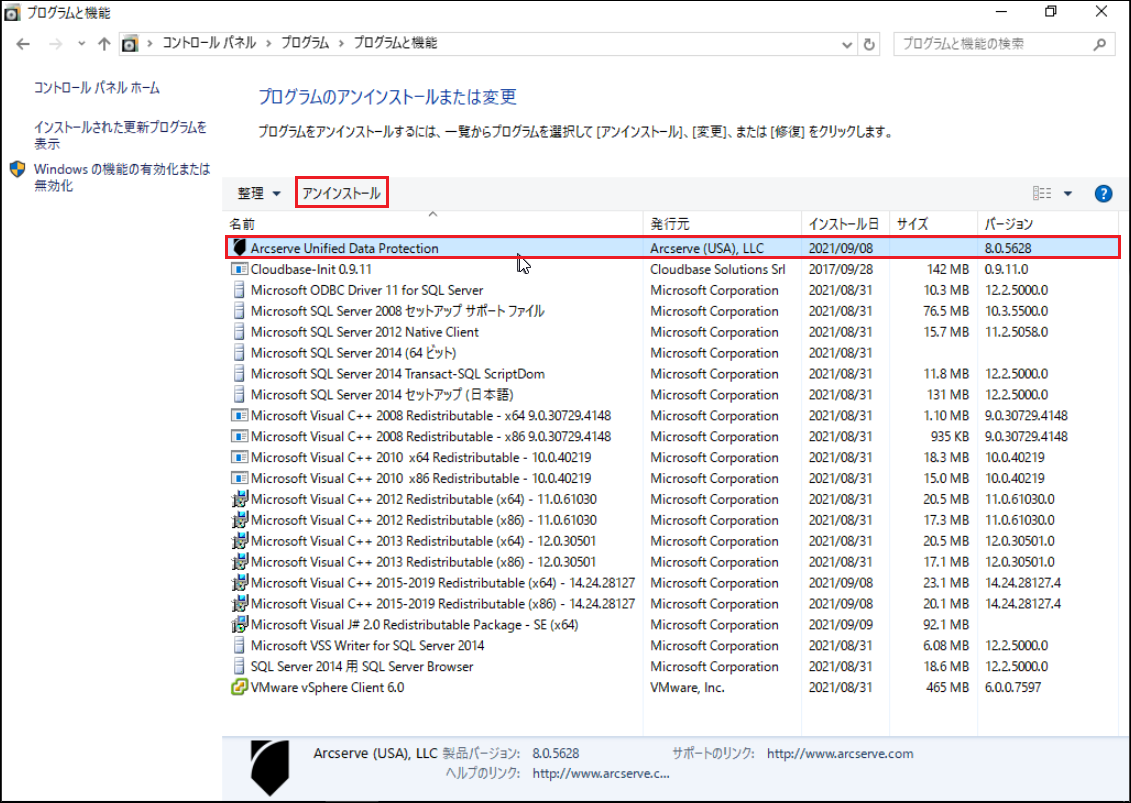Click the 2017/09/28 install date cell

pyautogui.click(x=840, y=269)
